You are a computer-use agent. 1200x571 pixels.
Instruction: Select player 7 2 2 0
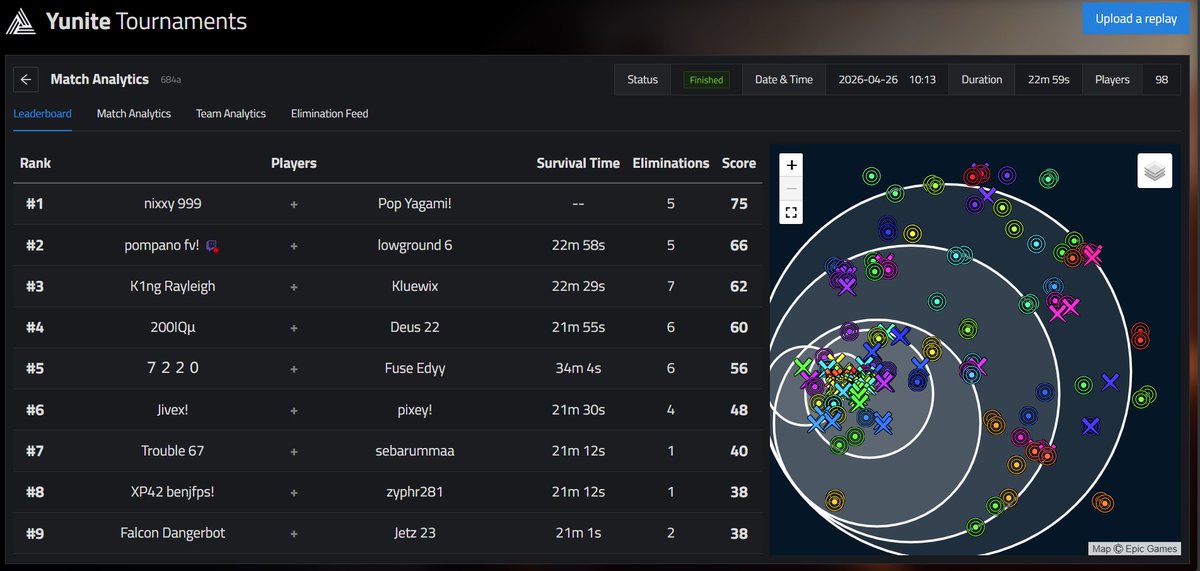point(173,369)
